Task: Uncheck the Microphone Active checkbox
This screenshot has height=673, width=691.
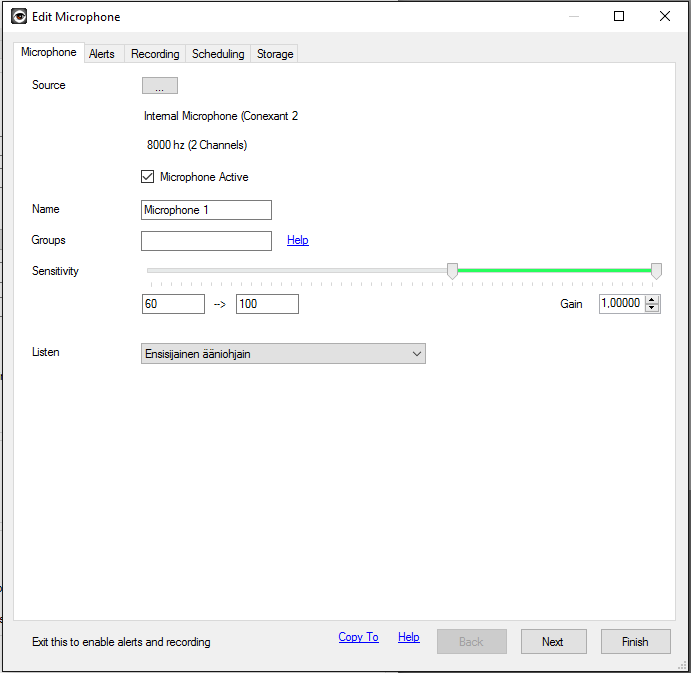Action: [148, 177]
